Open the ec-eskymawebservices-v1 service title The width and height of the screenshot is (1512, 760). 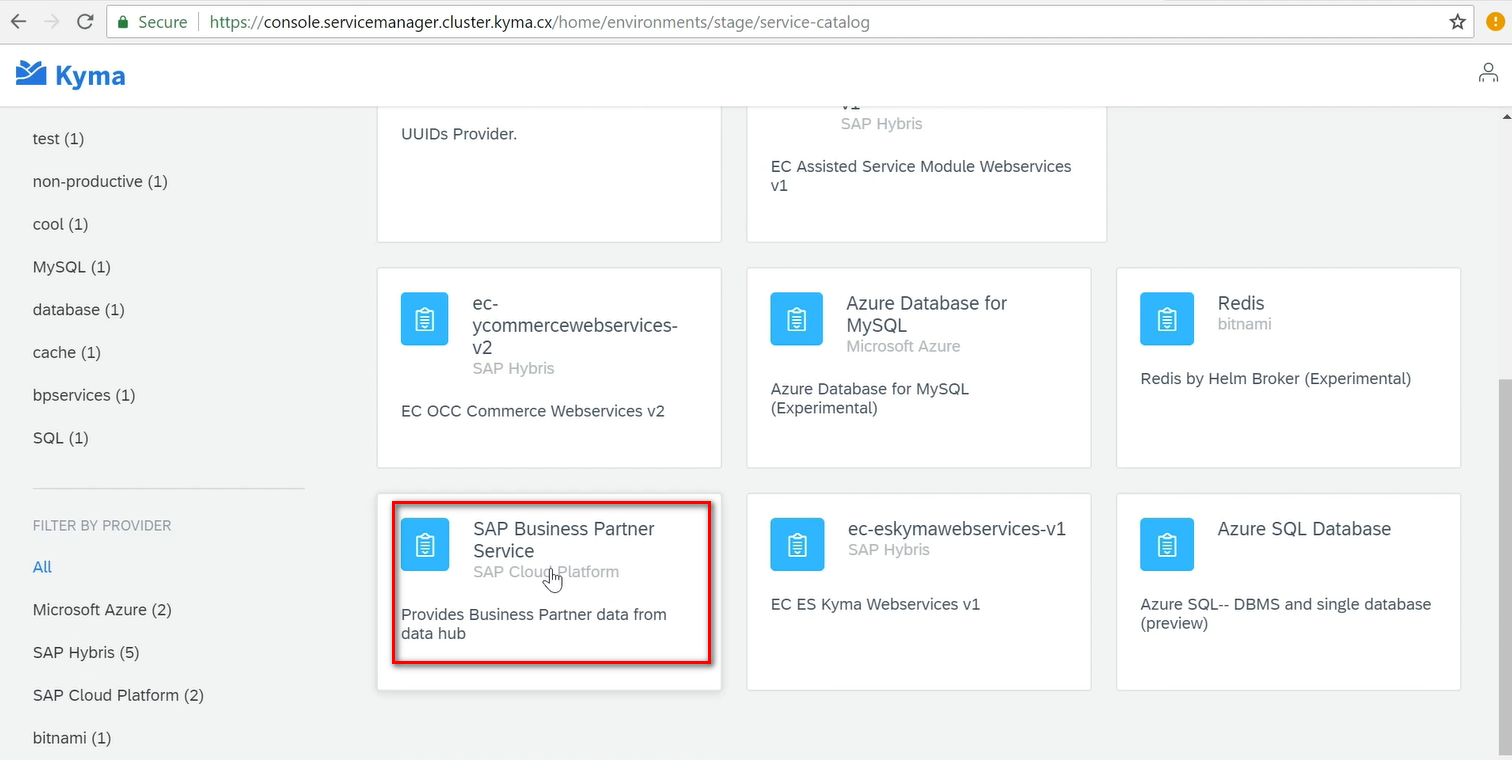[957, 529]
